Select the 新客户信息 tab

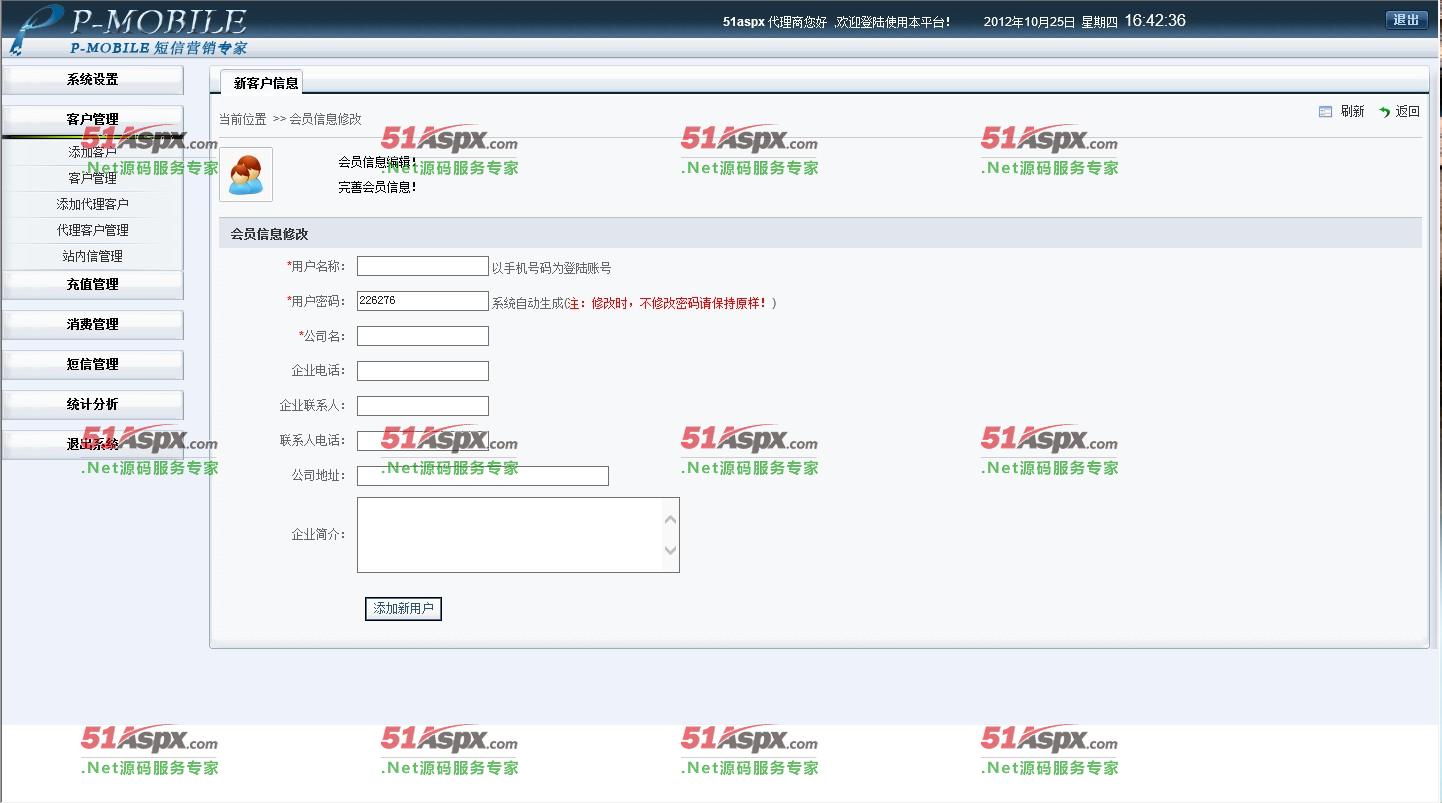click(x=266, y=84)
